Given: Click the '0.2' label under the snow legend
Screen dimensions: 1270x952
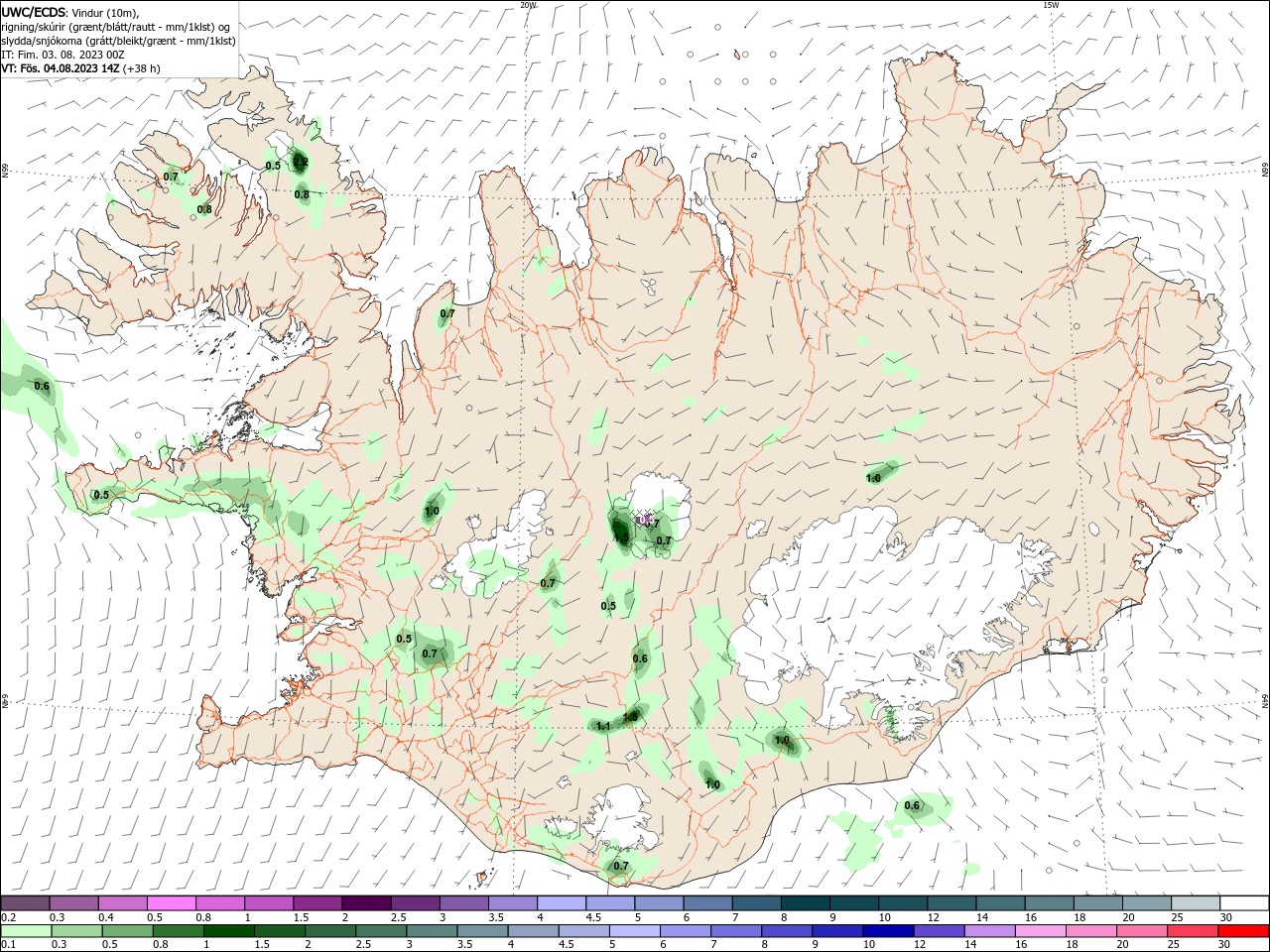Looking at the screenshot, I should coord(8,917).
